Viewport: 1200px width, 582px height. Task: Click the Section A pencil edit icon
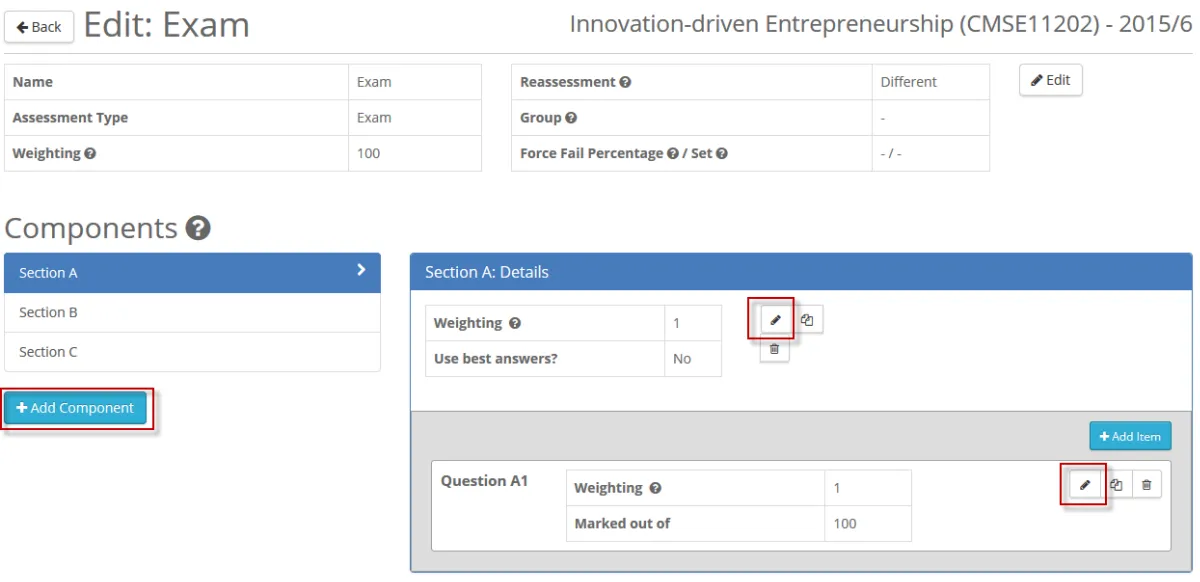(x=774, y=321)
